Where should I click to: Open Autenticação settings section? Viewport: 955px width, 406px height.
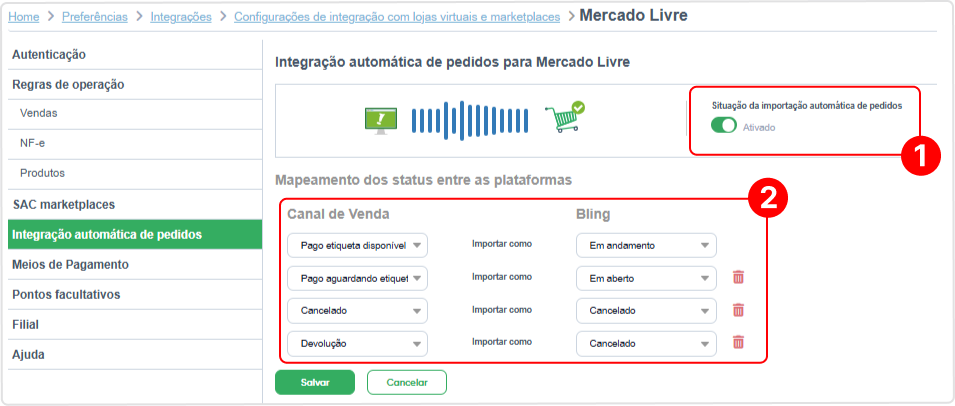click(x=135, y=55)
